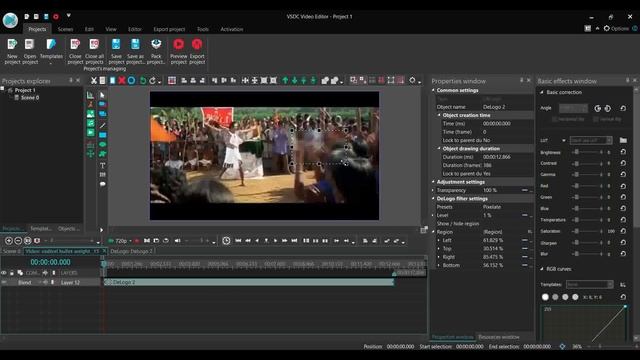Zoom in timeline with plus icon
This screenshot has height=360, width=640.
(9, 241)
